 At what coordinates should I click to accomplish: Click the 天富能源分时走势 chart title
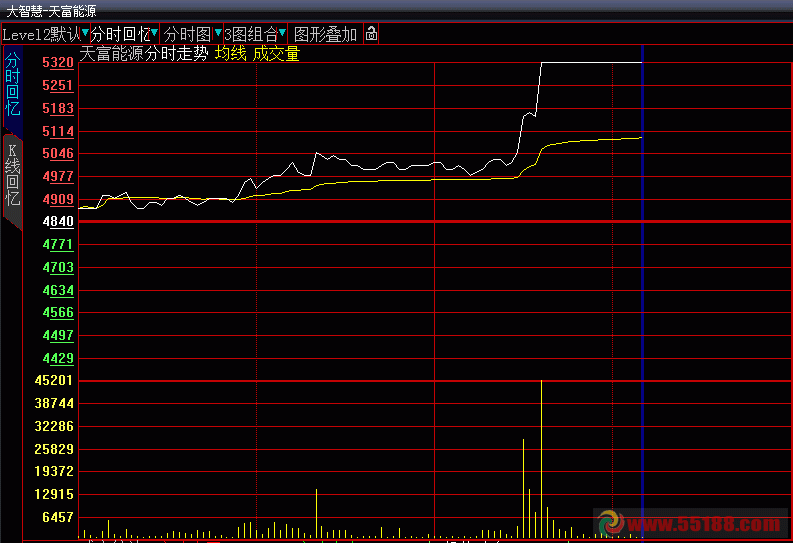click(x=144, y=53)
